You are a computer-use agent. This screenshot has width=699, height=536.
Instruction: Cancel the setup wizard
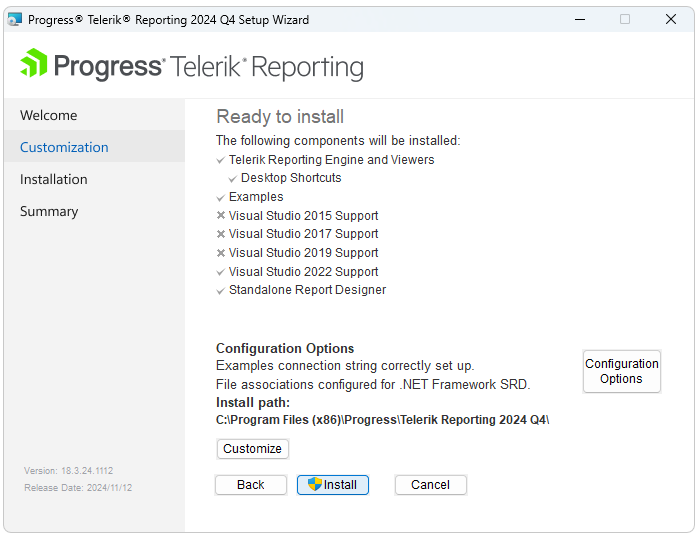[x=431, y=485]
